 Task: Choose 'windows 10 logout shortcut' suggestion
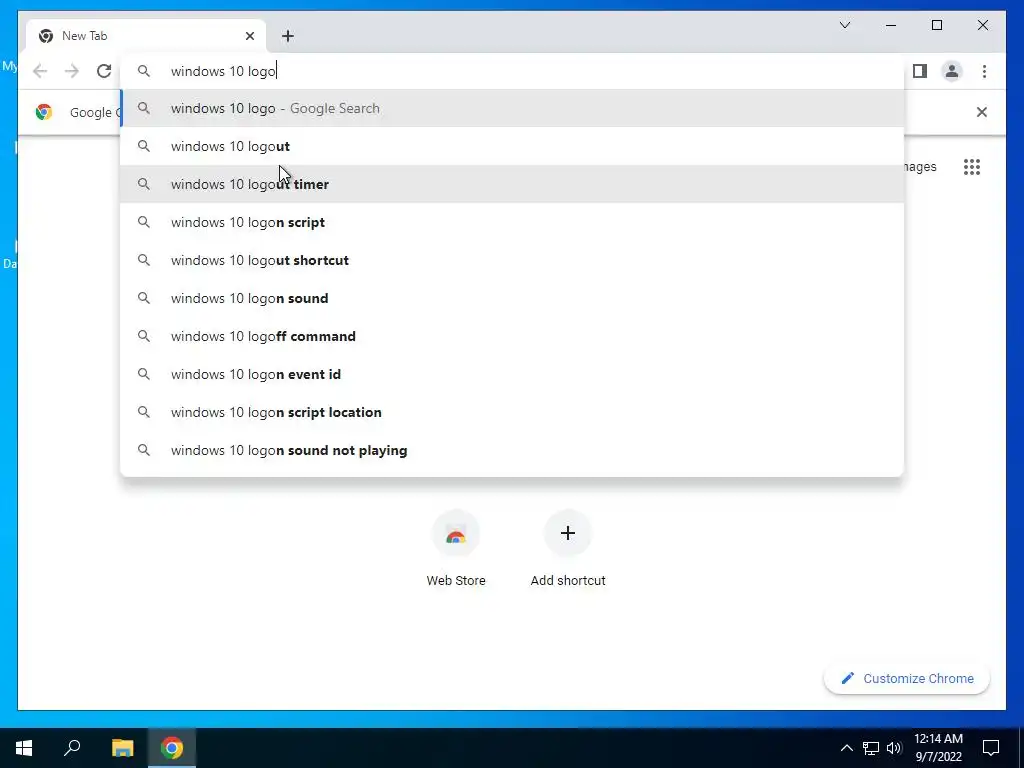coord(512,260)
